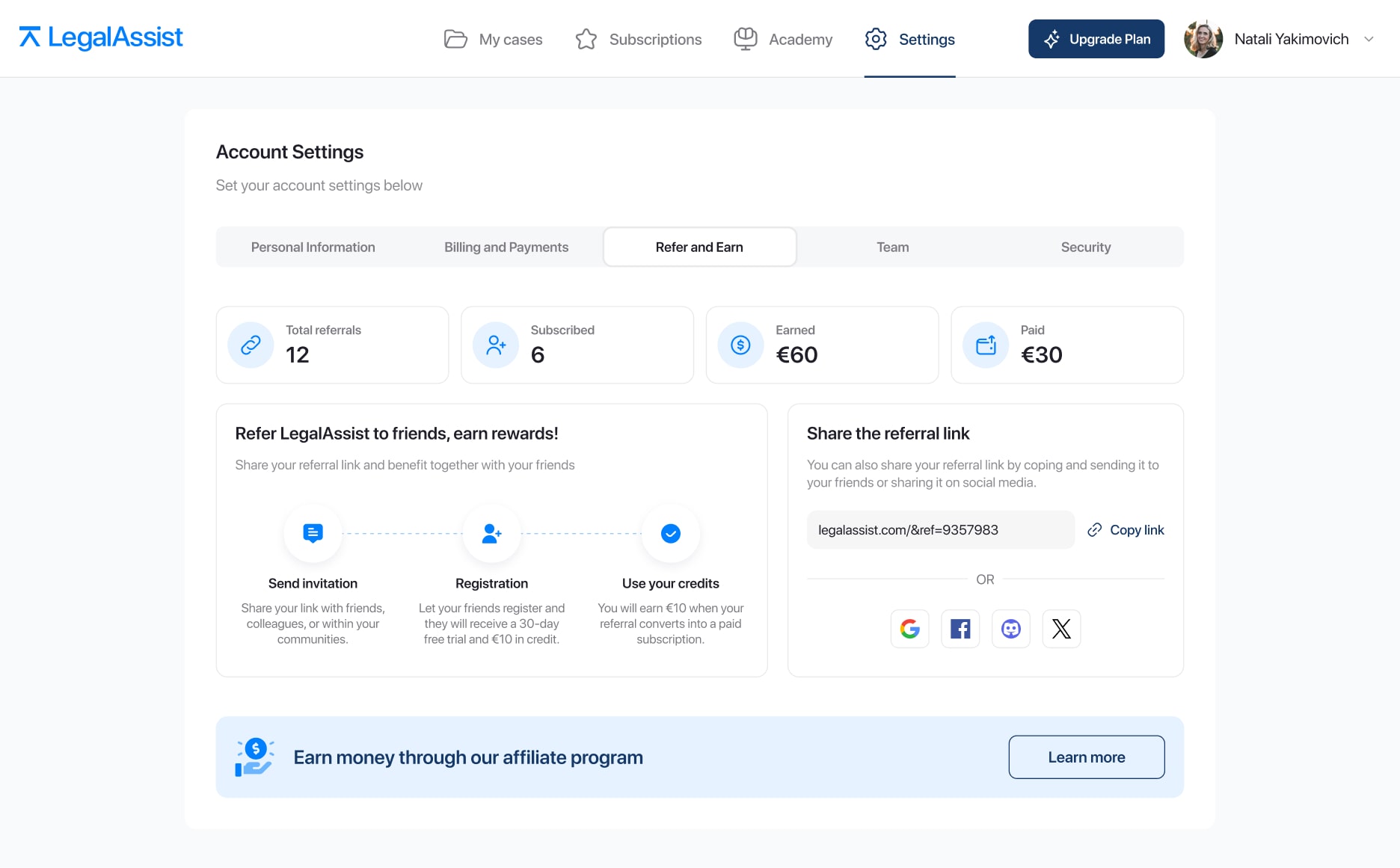Viewport: 1400px width, 868px height.
Task: Click the Settings gear icon
Action: pos(876,39)
